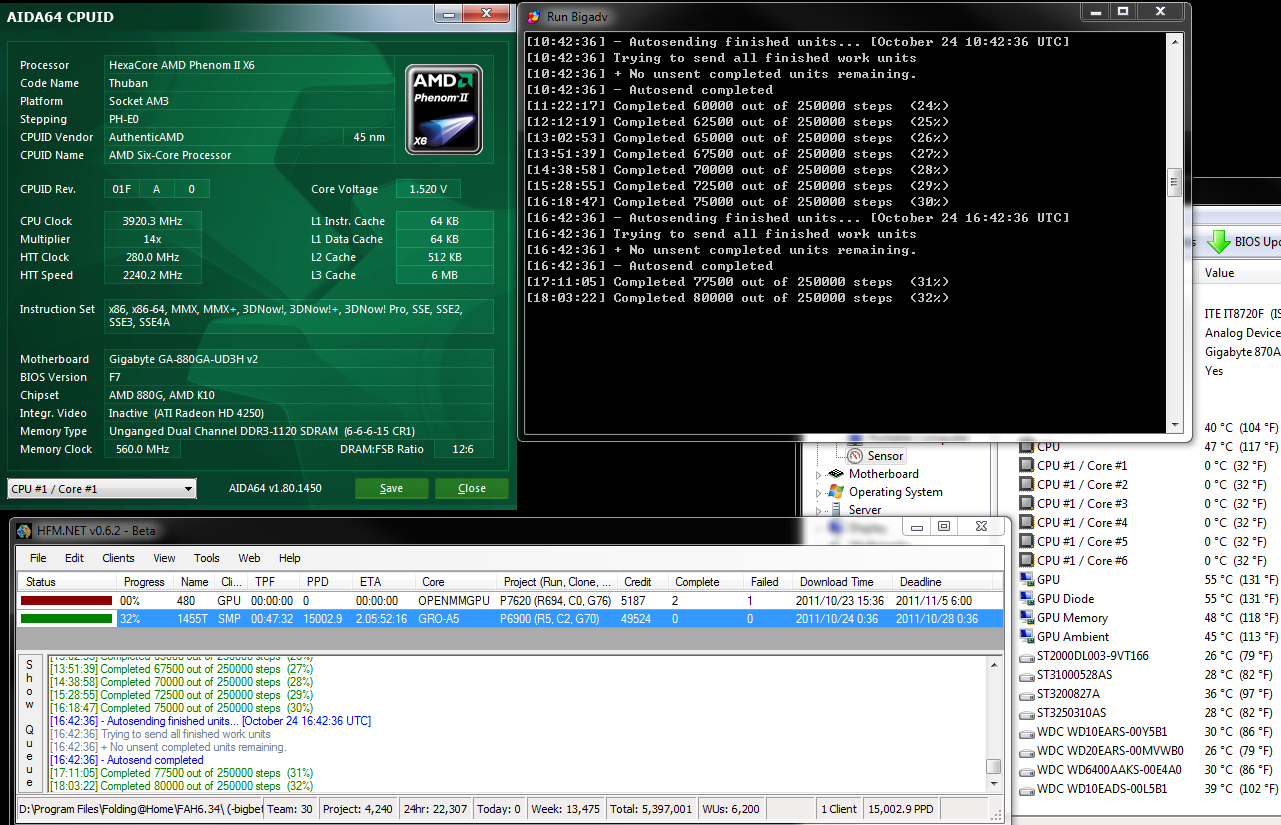
Task: Click the CPU #1 / Core #3 chip icon
Action: [x=1026, y=504]
